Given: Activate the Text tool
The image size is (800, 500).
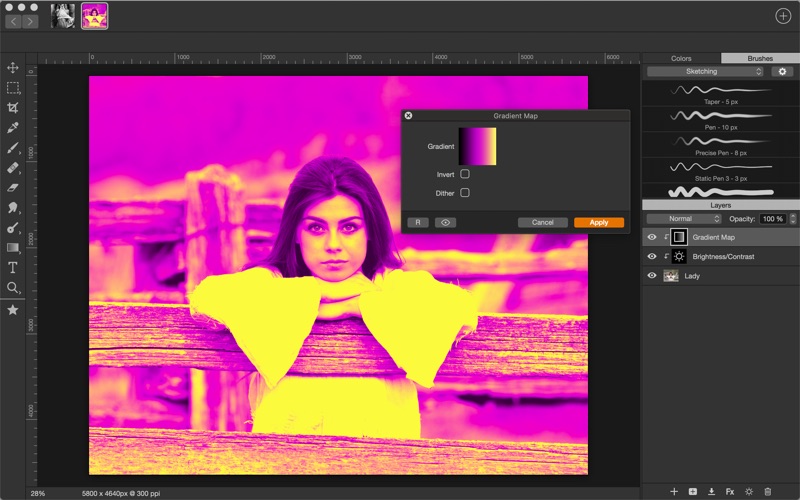Looking at the screenshot, I should pyautogui.click(x=13, y=267).
